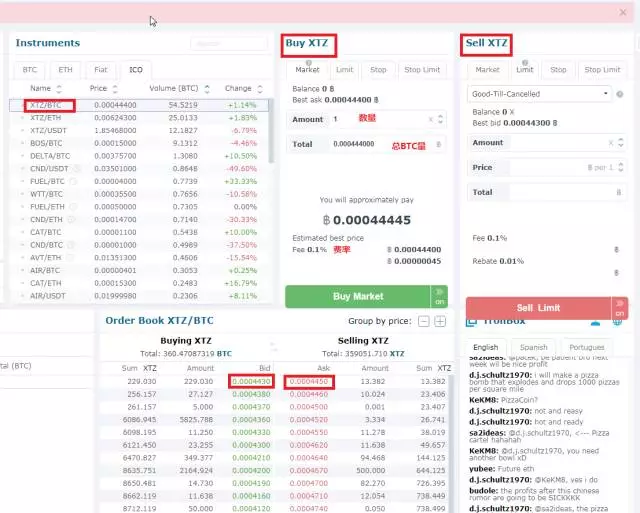Image resolution: width=640 pixels, height=513 pixels.
Task: Click the red Sell Limit button
Action: pos(538,308)
